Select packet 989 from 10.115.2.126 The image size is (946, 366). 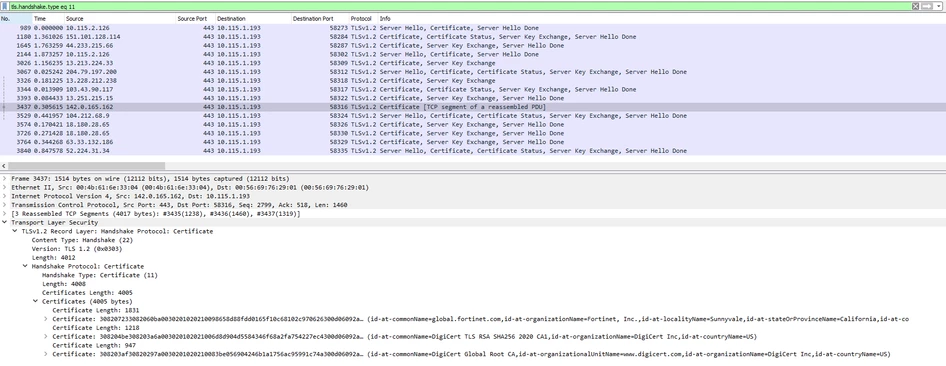472,28
